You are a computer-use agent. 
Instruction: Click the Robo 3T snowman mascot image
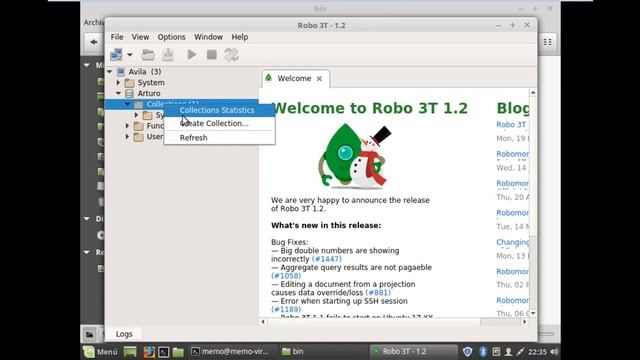point(354,156)
